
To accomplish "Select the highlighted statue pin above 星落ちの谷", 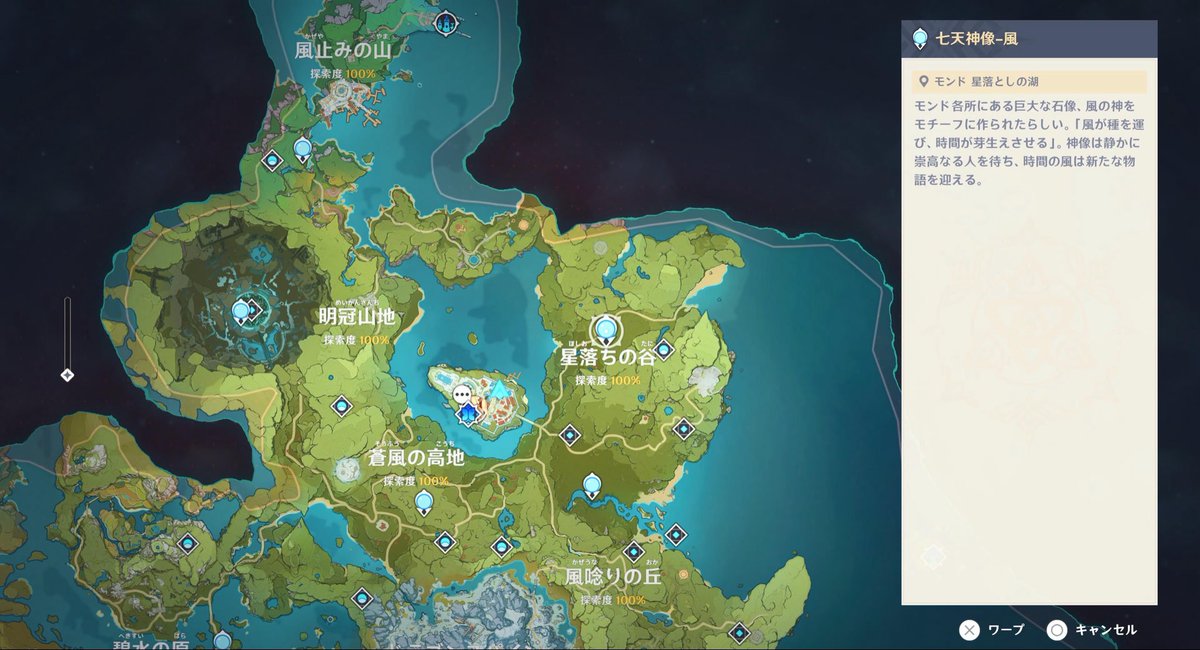I will pos(605,329).
